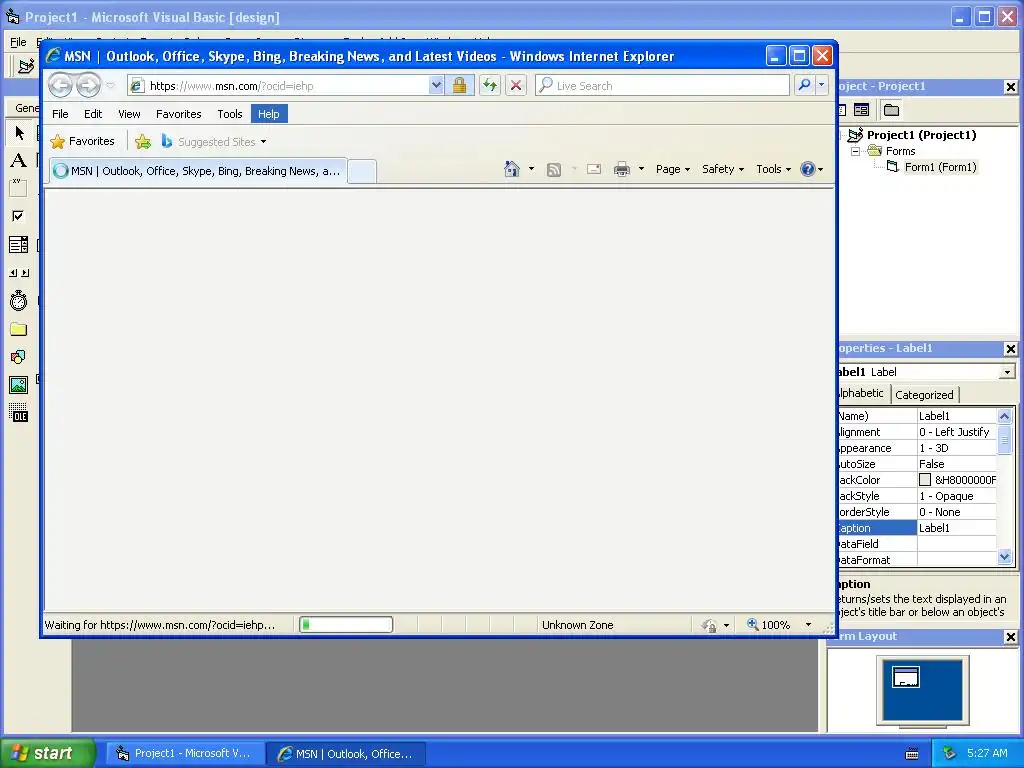Switch to Project1 Visual Basic taskbar button

(185, 753)
